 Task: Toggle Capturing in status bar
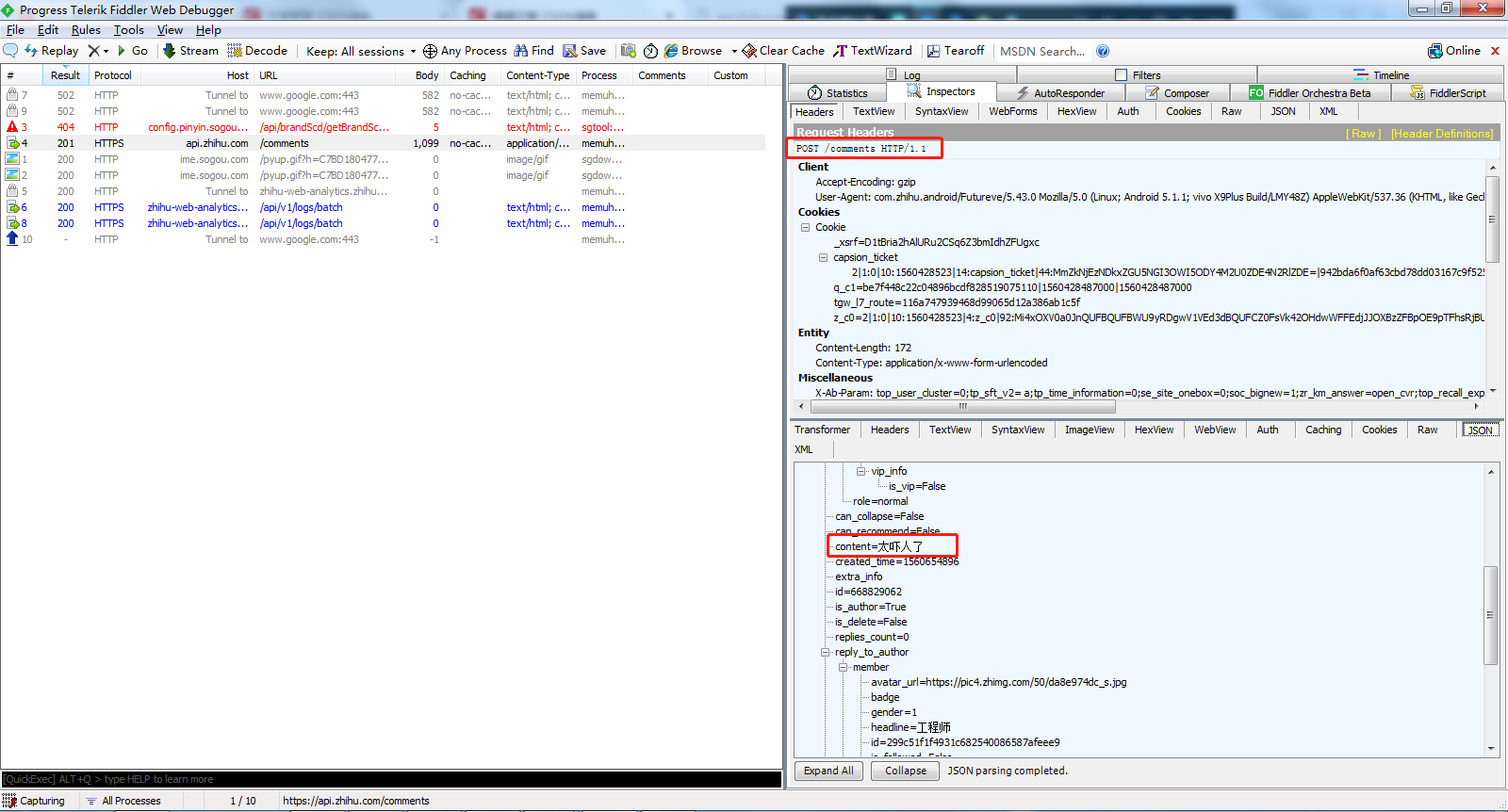click(x=34, y=801)
